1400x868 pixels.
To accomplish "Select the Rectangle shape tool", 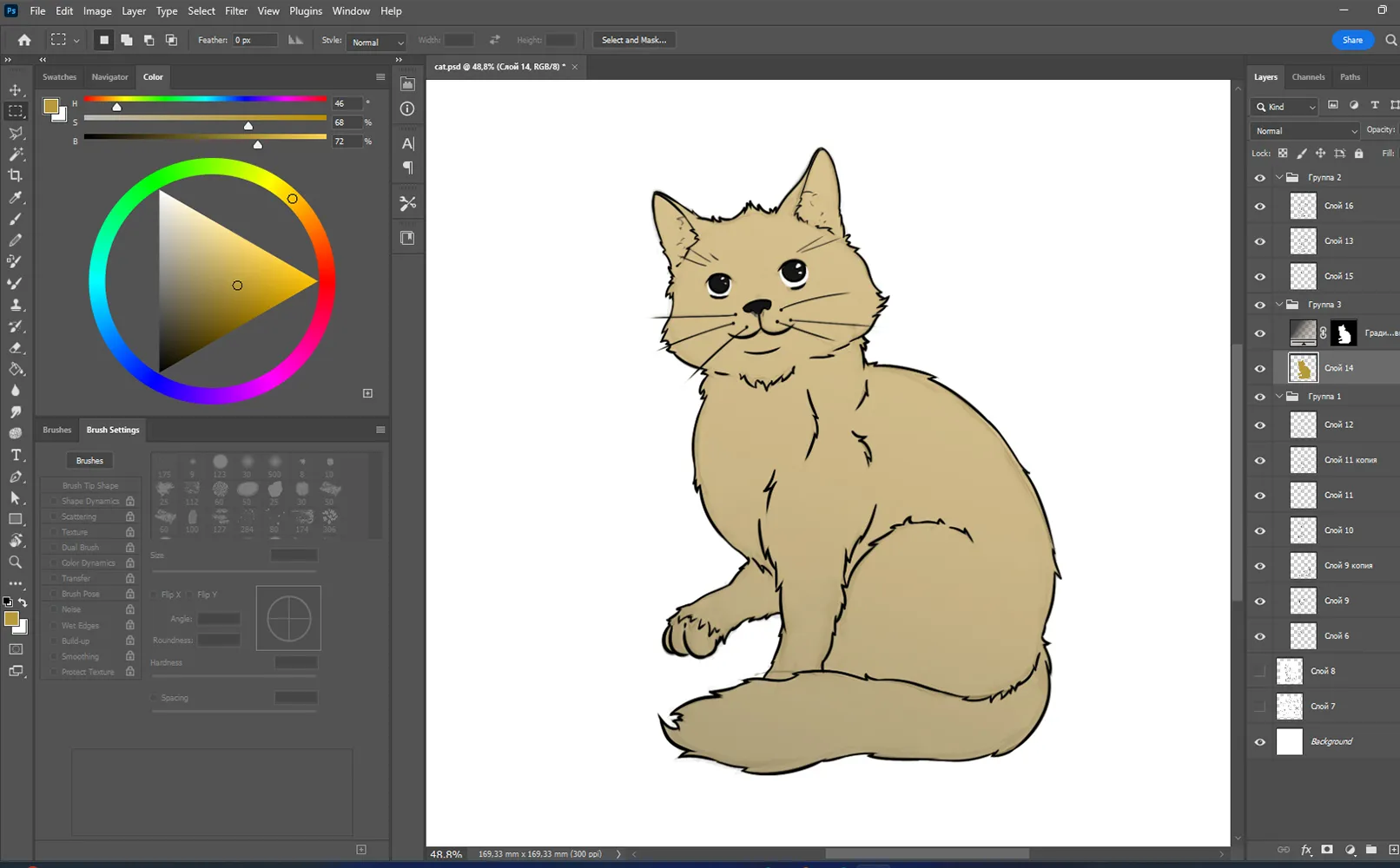I will 16,519.
